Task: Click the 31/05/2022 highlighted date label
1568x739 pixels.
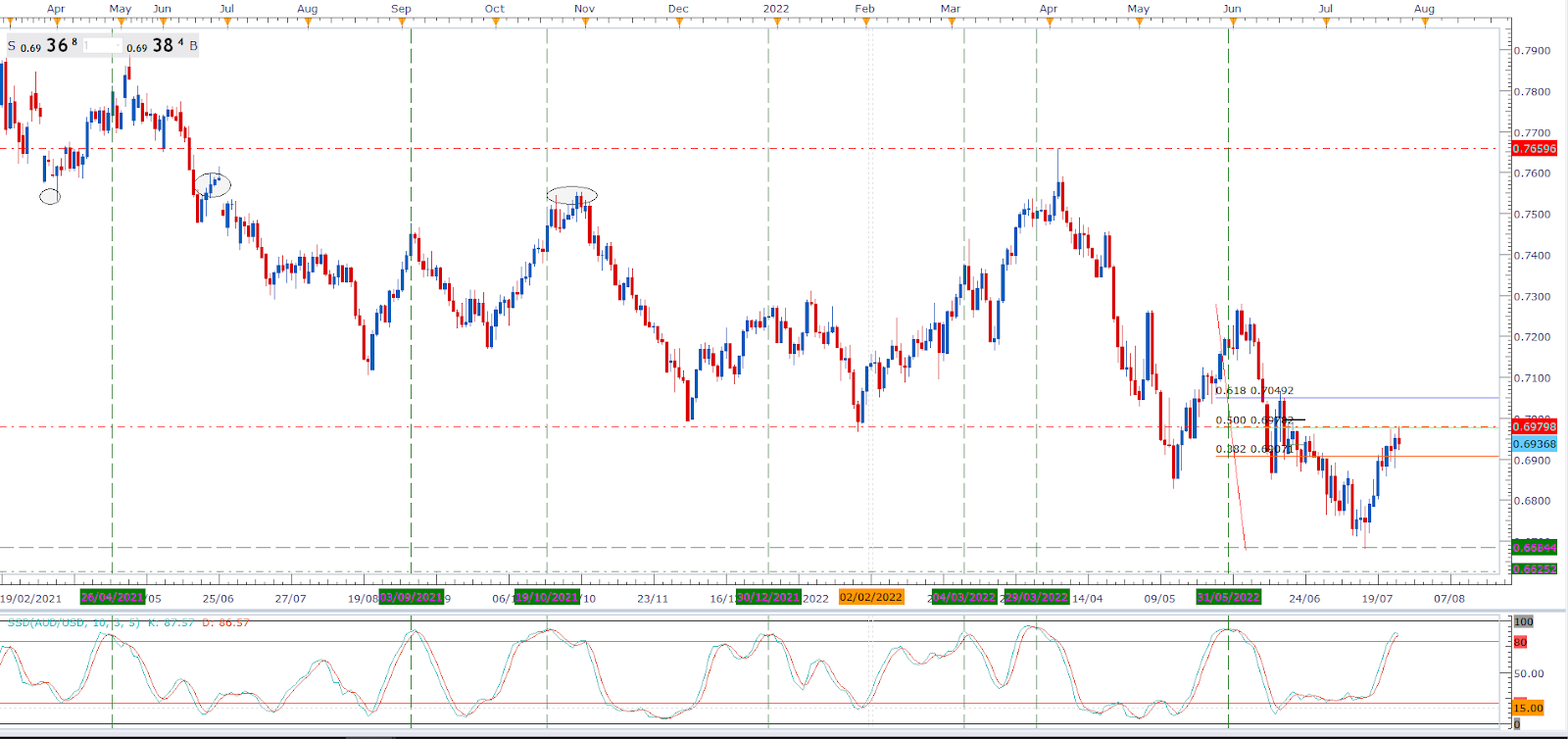Action: coord(1229,597)
